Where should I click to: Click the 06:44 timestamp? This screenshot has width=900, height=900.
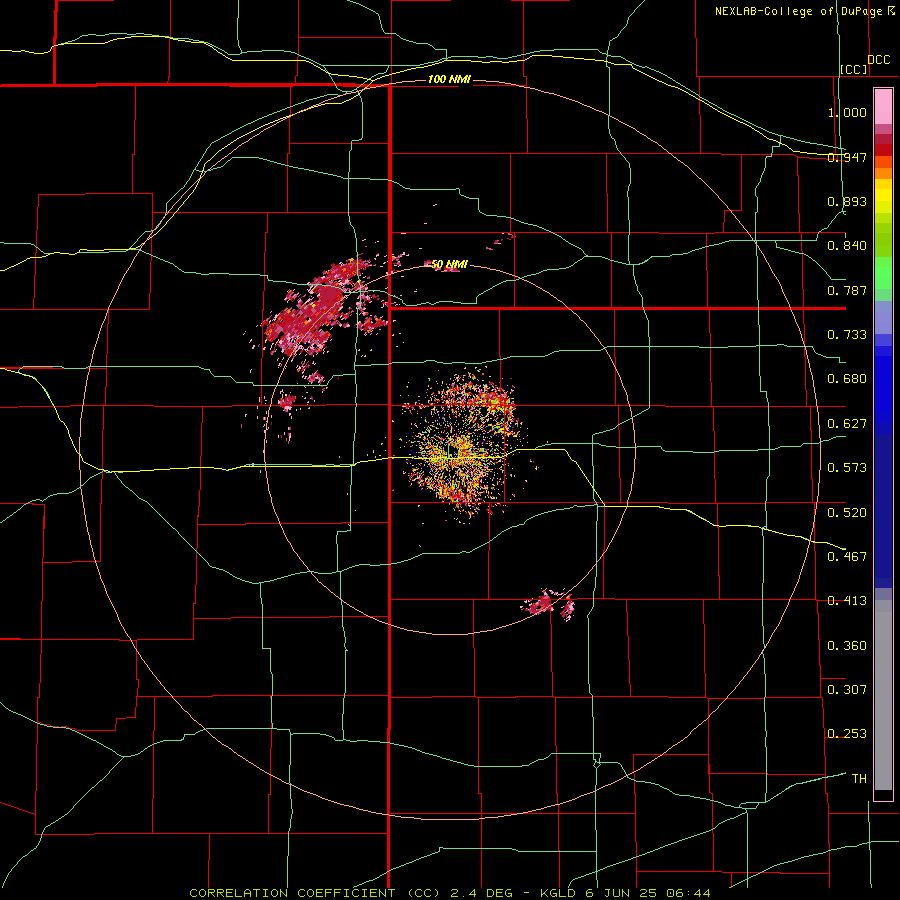(x=690, y=893)
